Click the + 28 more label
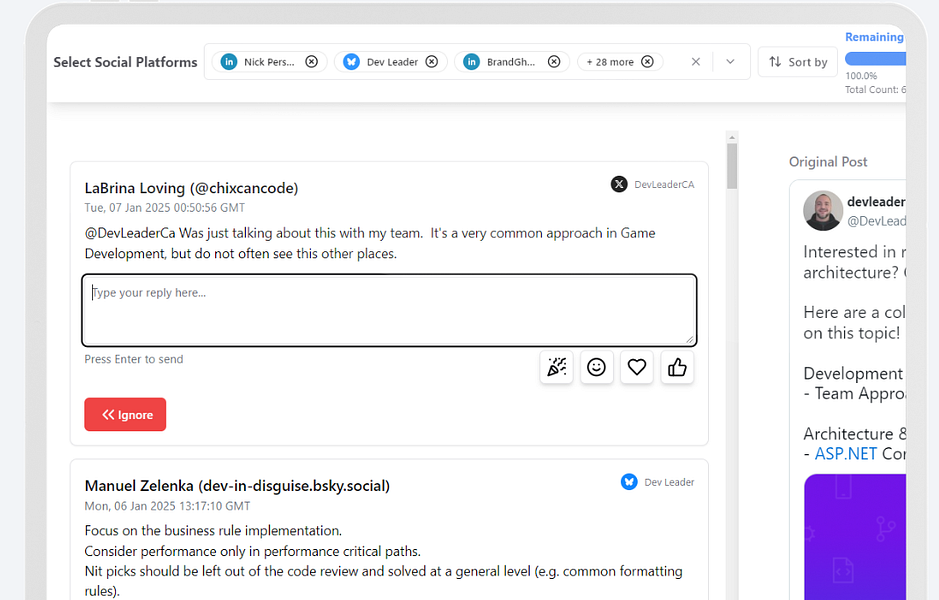Screen dimensions: 939x600 (x=610, y=62)
